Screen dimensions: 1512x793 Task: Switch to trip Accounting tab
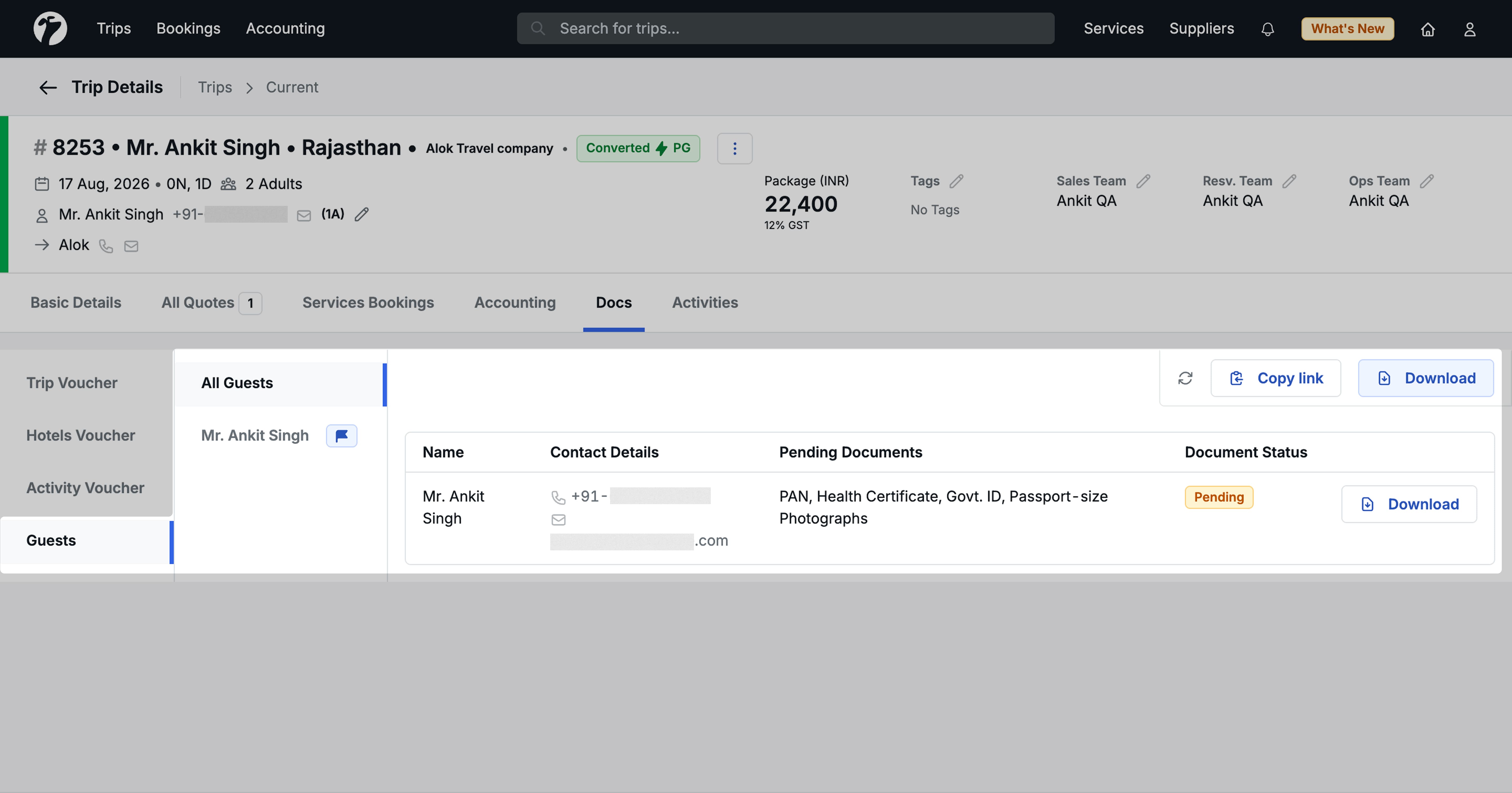[515, 302]
